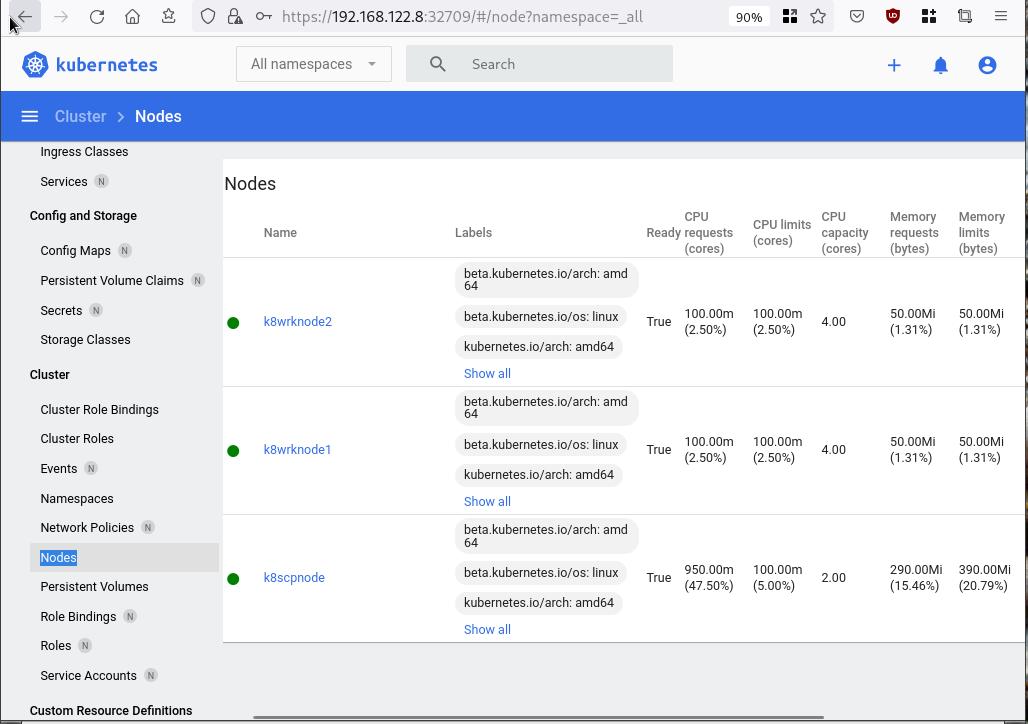Click the Kubernetes logo icon
This screenshot has width=1028, height=724.
pos(35,65)
